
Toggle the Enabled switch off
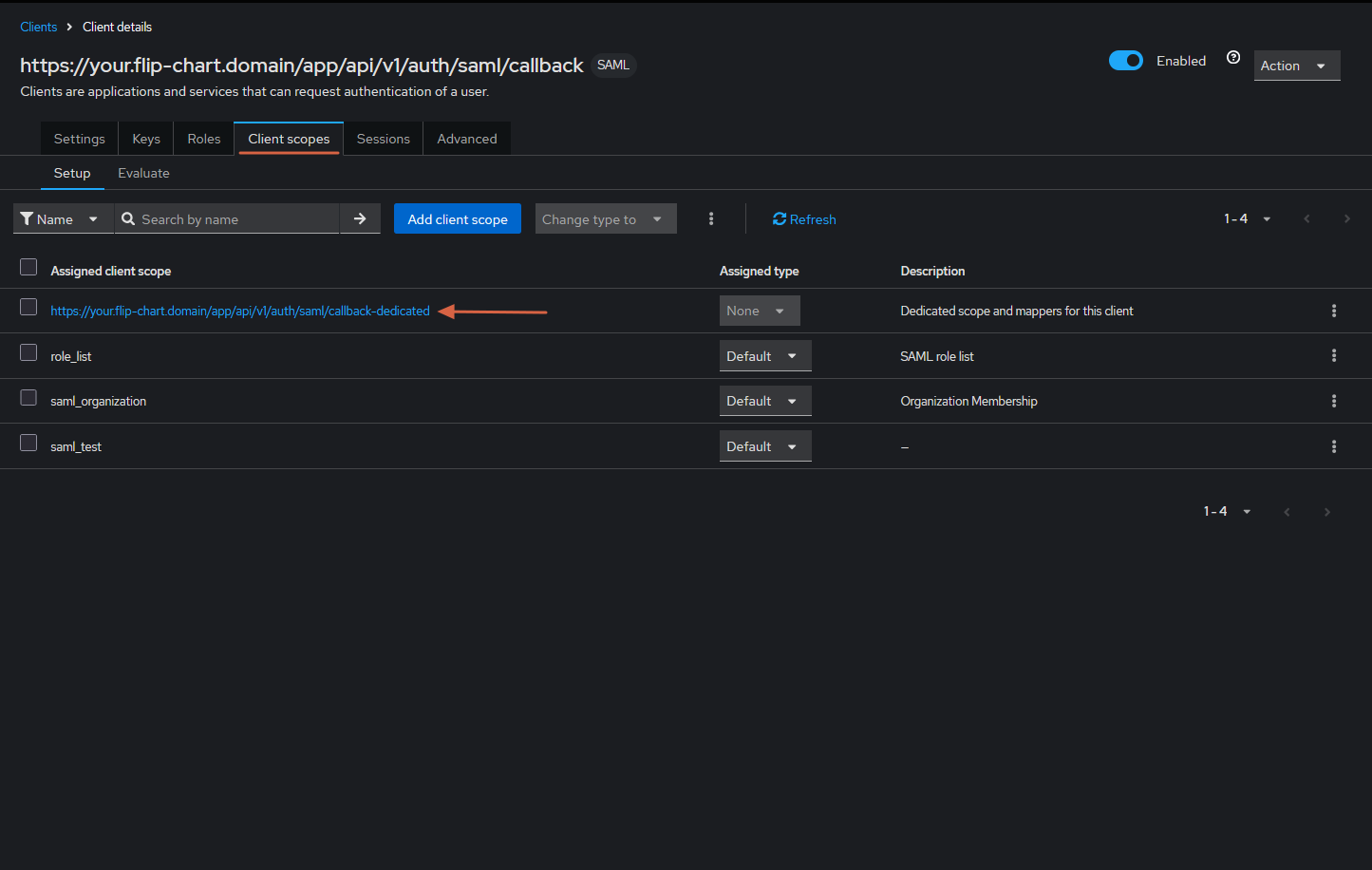coord(1126,61)
